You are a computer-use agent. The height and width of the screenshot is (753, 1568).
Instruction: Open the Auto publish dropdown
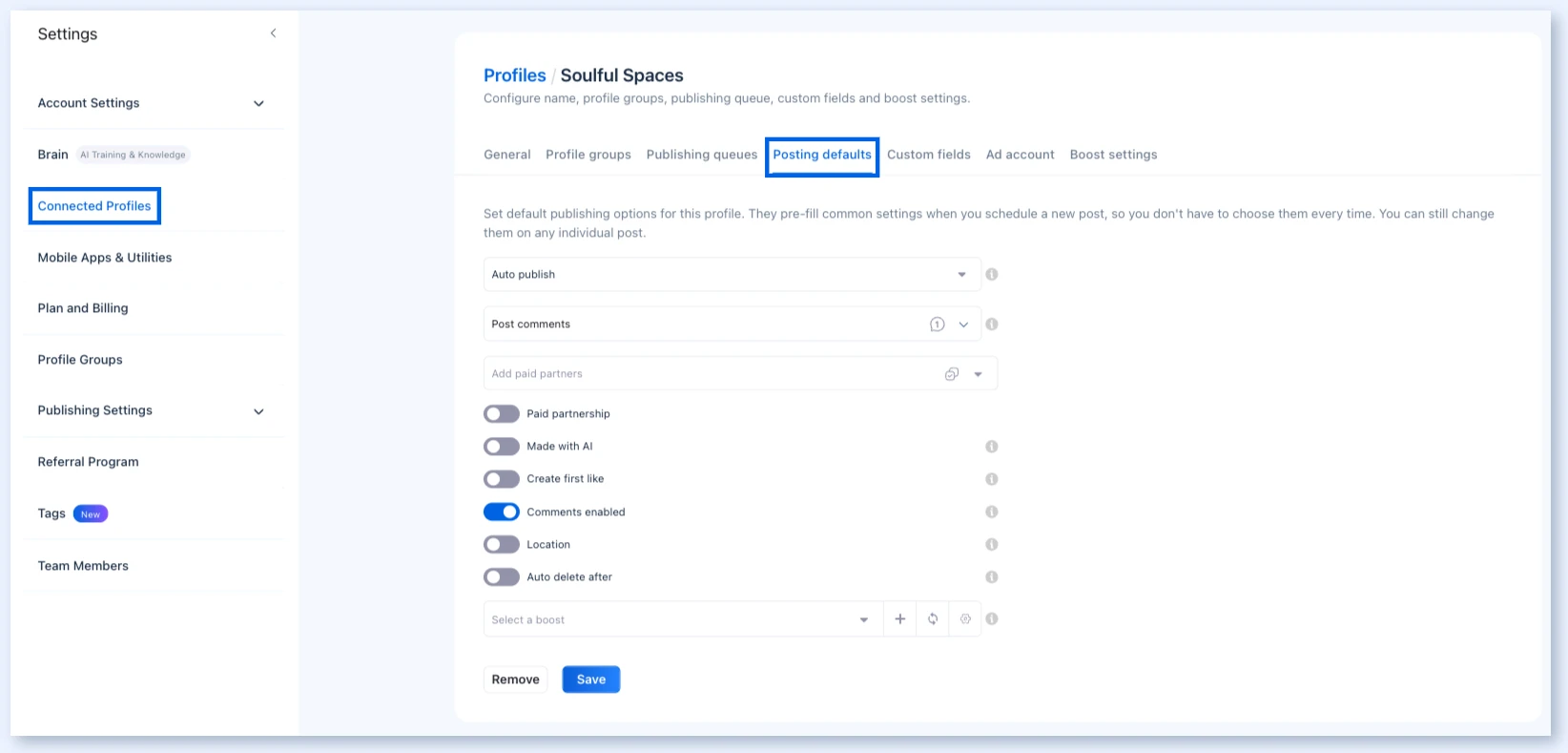[x=732, y=274]
